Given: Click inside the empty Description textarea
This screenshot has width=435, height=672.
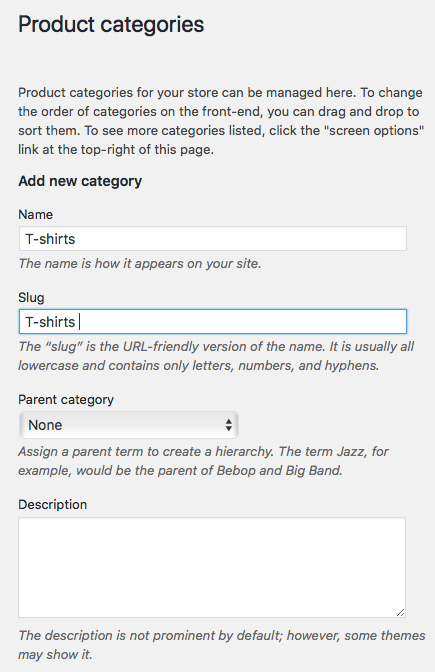Looking at the screenshot, I should tap(212, 567).
